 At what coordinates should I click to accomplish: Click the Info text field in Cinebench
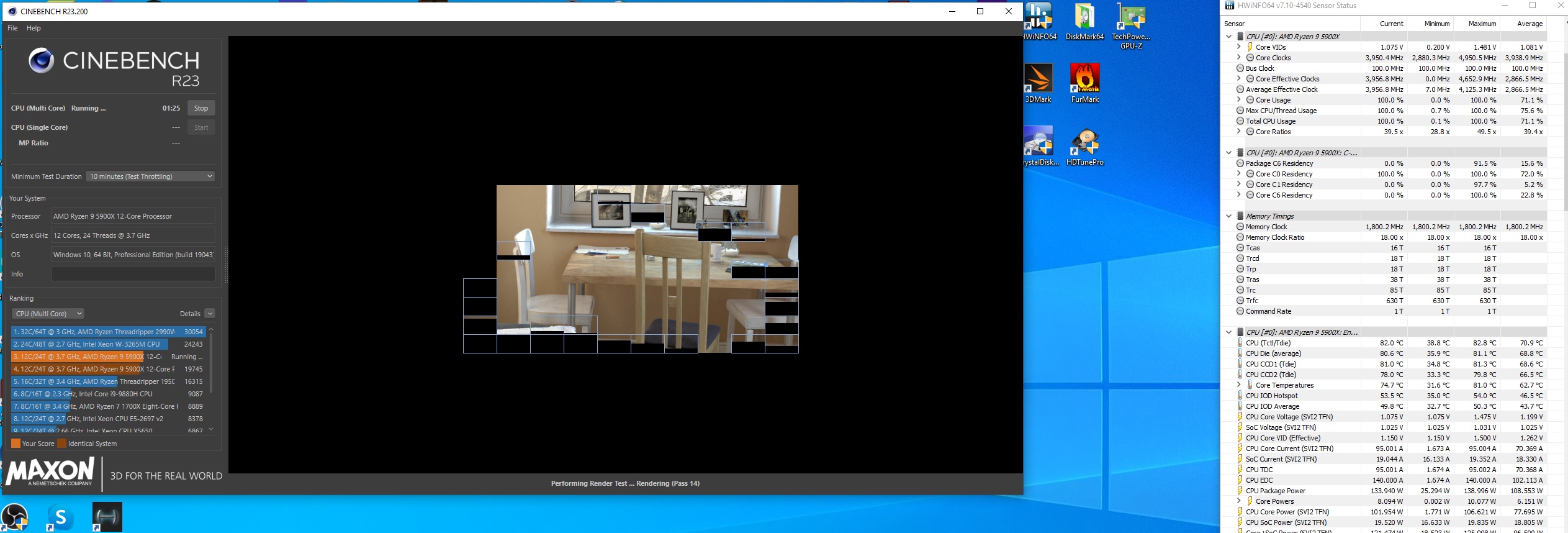[x=133, y=274]
